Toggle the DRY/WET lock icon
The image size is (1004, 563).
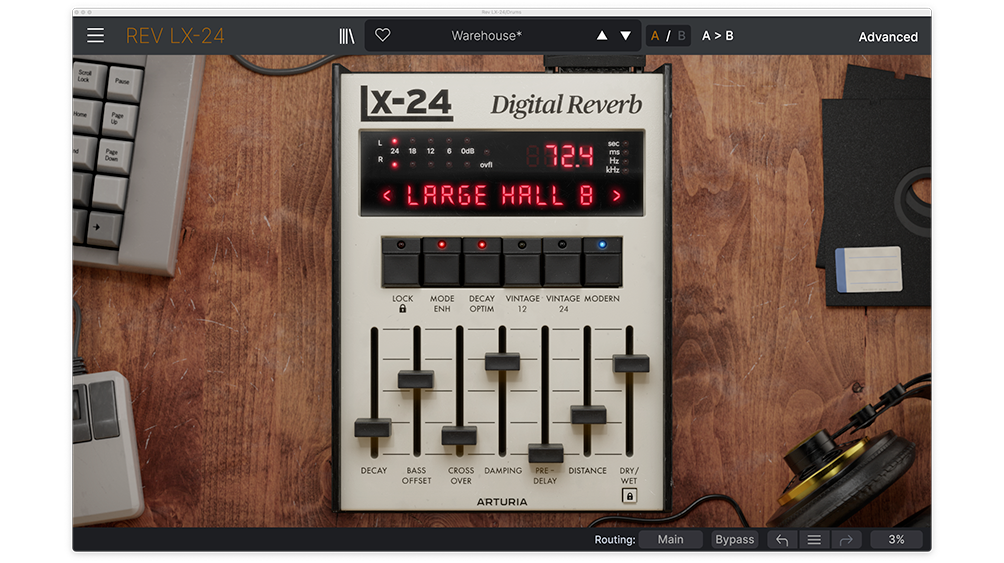(x=629, y=496)
